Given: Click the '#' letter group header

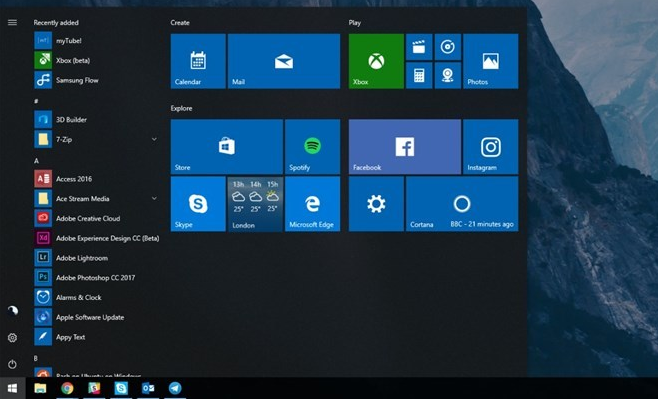Looking at the screenshot, I should (36, 101).
